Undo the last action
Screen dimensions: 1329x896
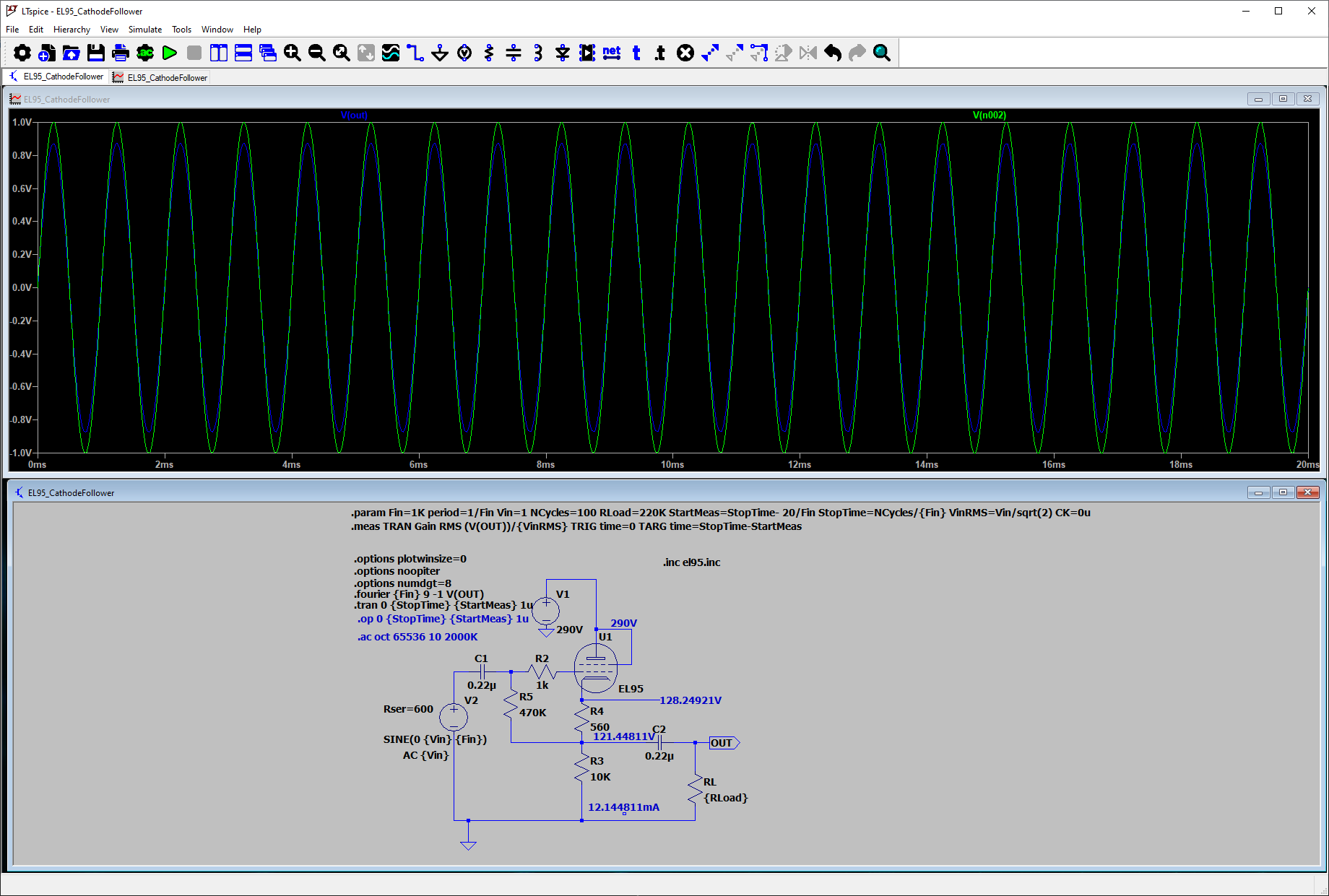[x=833, y=53]
